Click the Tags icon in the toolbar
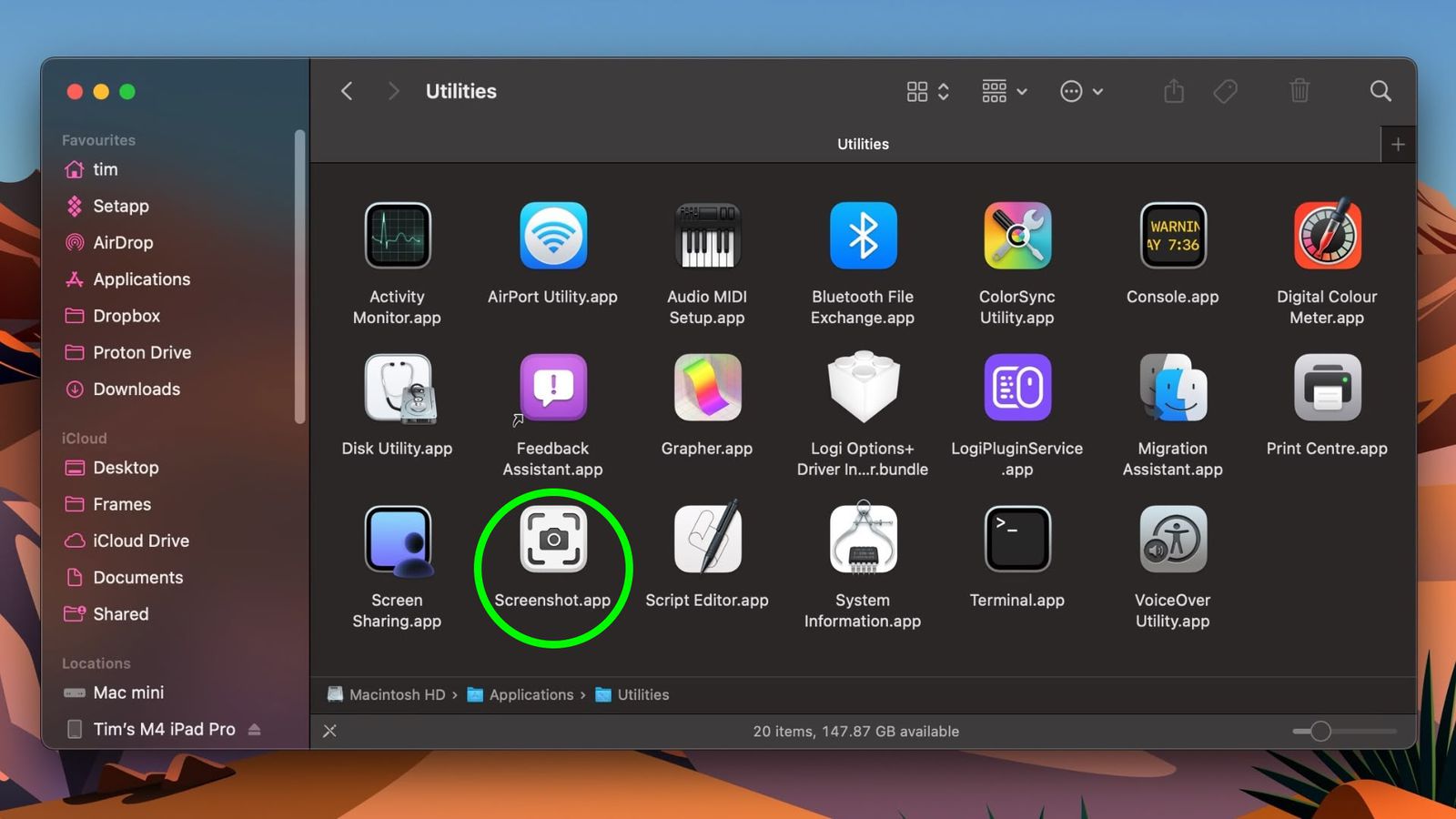This screenshot has width=1456, height=819. (1225, 91)
